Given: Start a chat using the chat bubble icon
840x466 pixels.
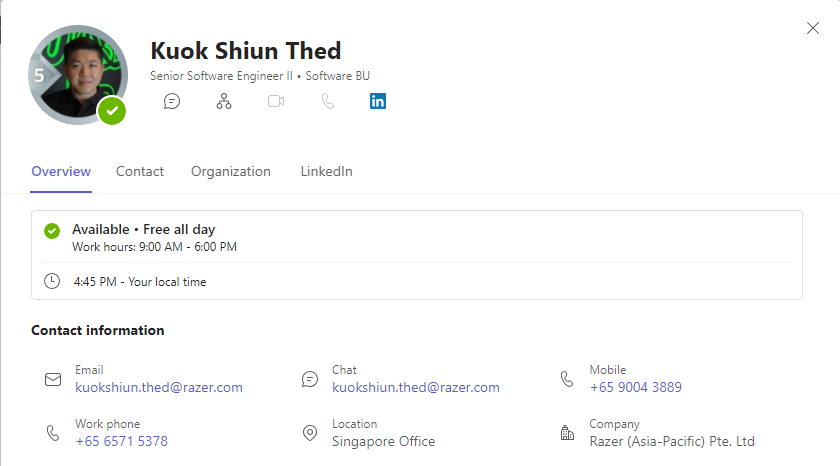Looking at the screenshot, I should (x=171, y=101).
